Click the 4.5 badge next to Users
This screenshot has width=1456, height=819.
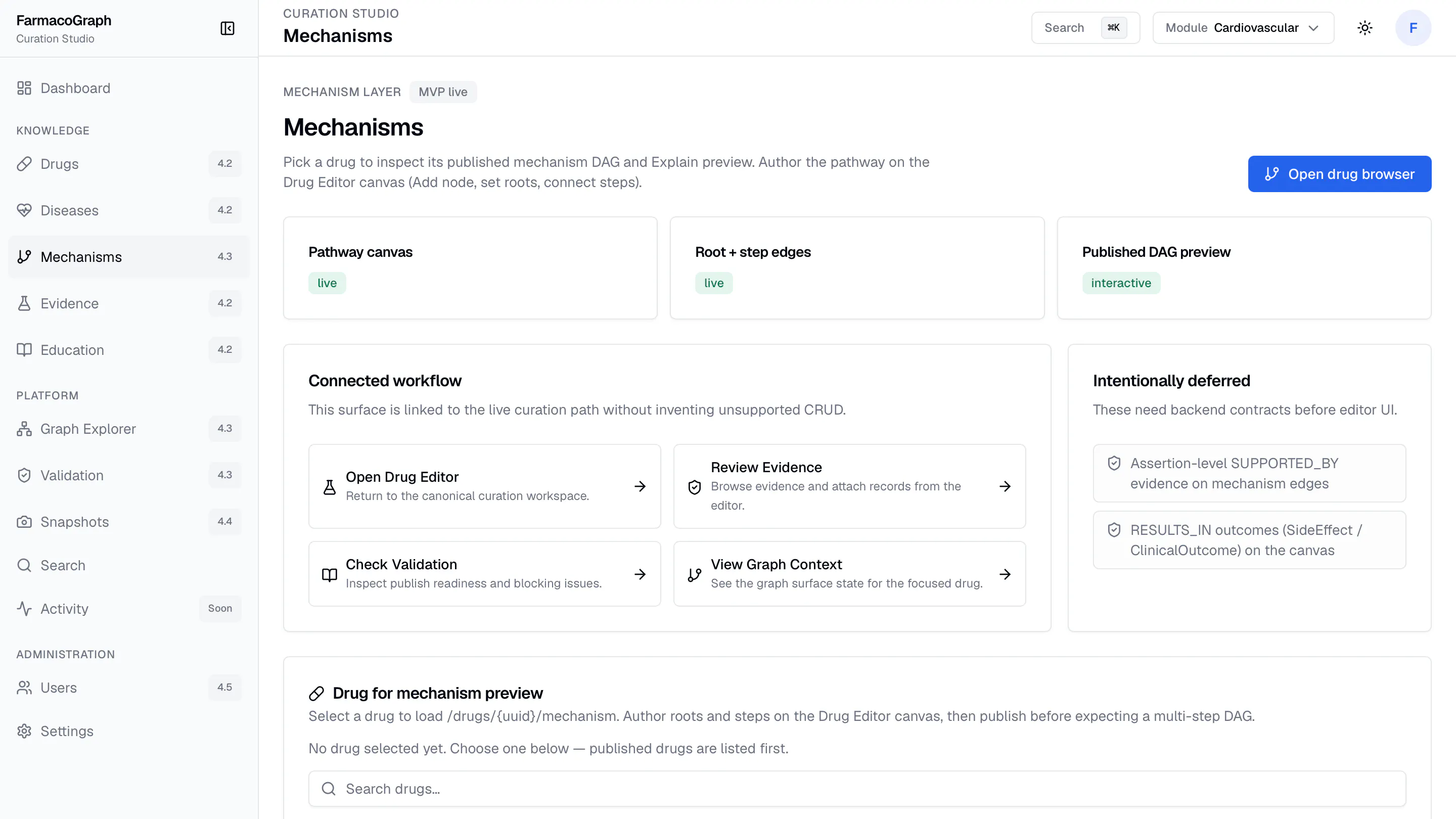[225, 688]
